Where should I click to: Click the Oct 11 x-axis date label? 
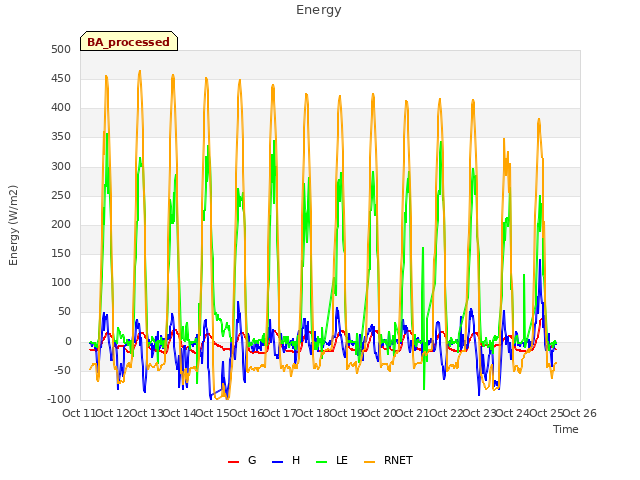pos(79,413)
